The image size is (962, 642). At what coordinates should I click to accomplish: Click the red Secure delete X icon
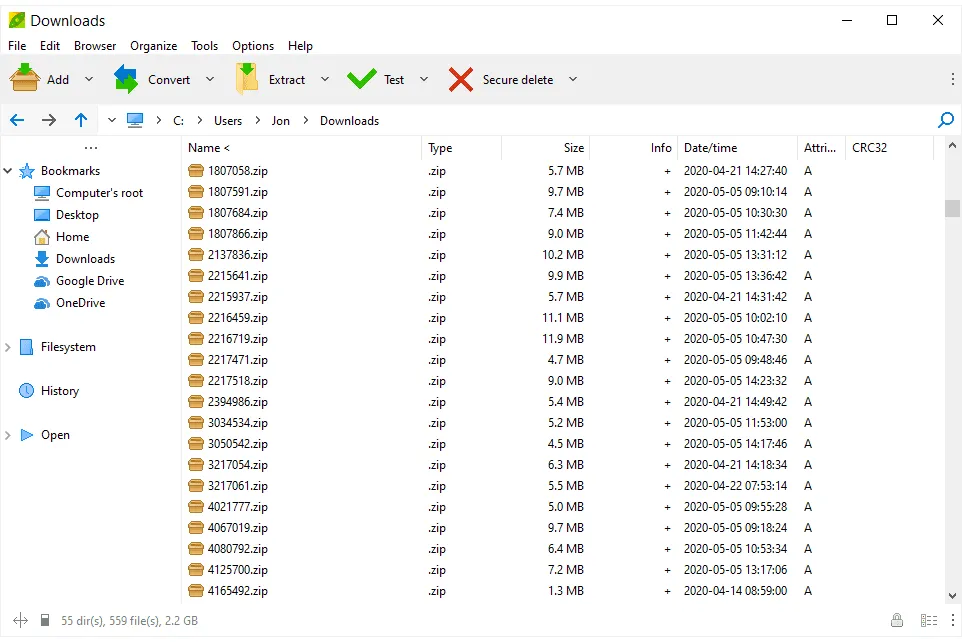click(461, 79)
